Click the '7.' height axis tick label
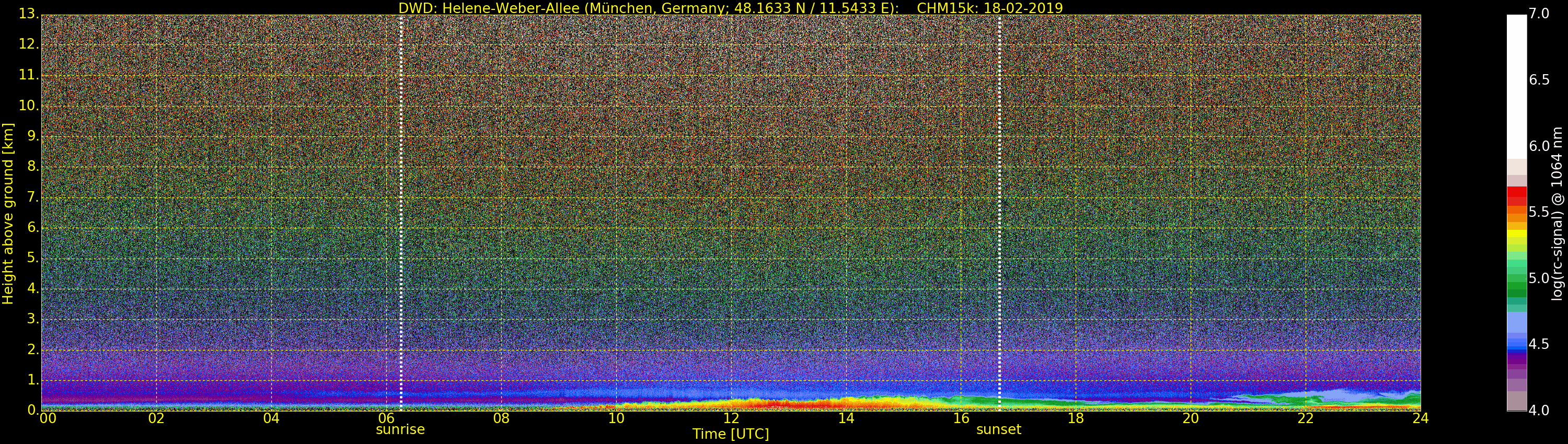 tap(32, 197)
